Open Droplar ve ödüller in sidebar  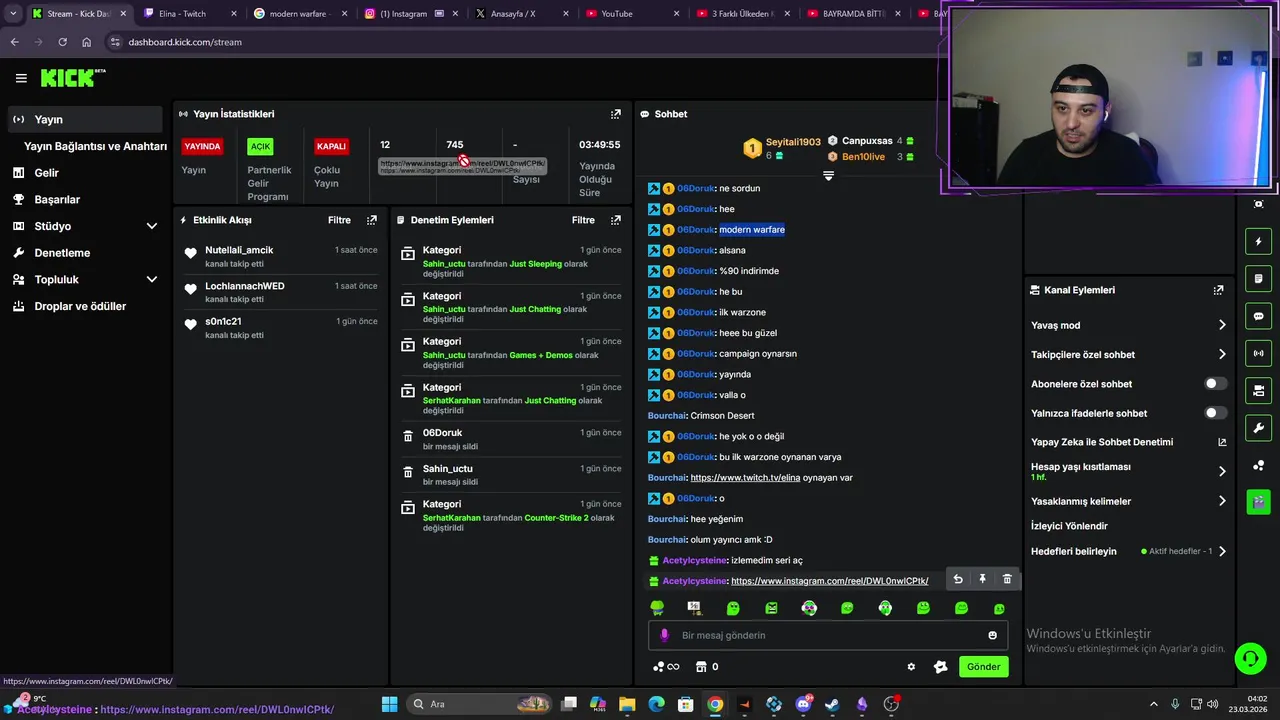tap(85, 306)
